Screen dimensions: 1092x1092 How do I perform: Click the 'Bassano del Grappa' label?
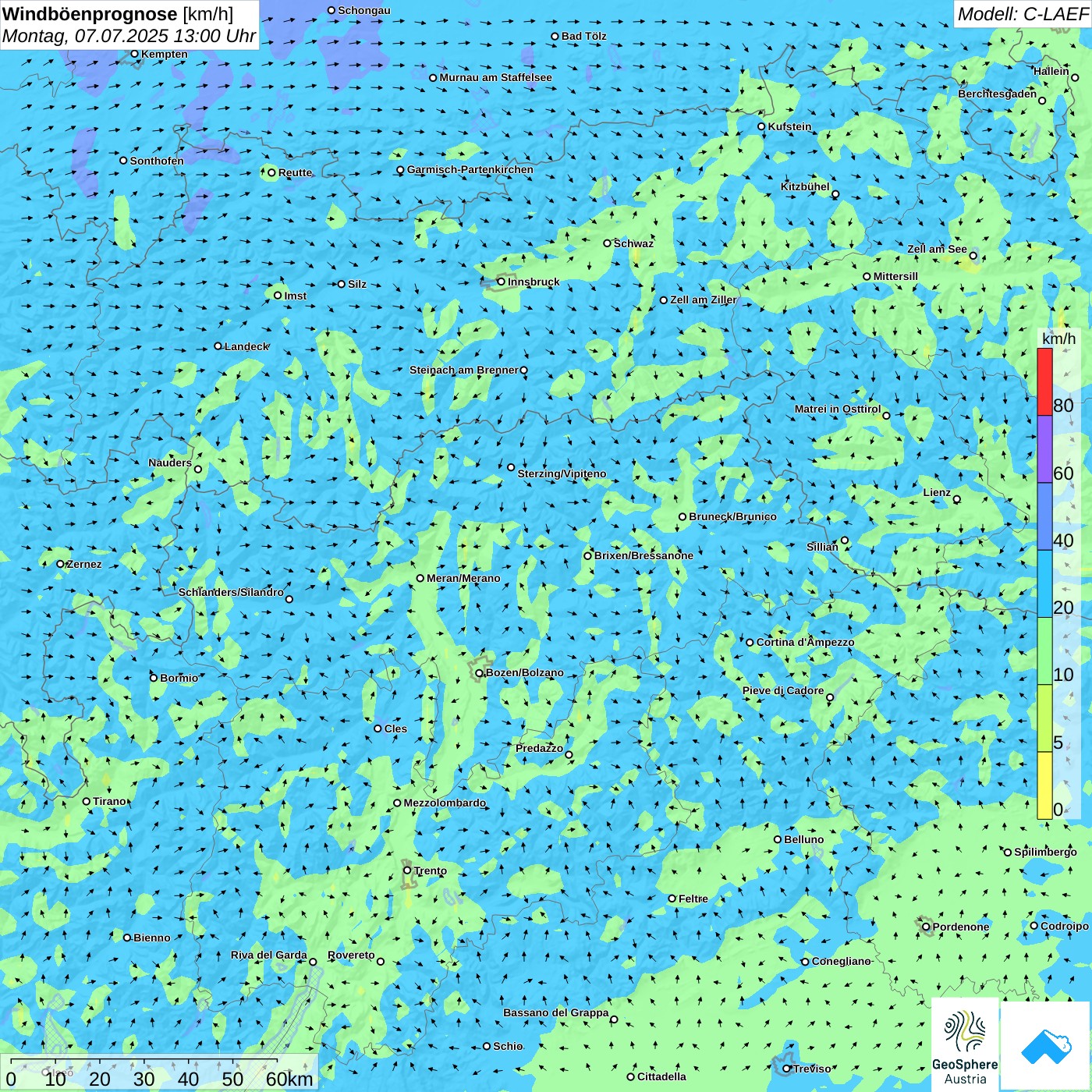(556, 1012)
